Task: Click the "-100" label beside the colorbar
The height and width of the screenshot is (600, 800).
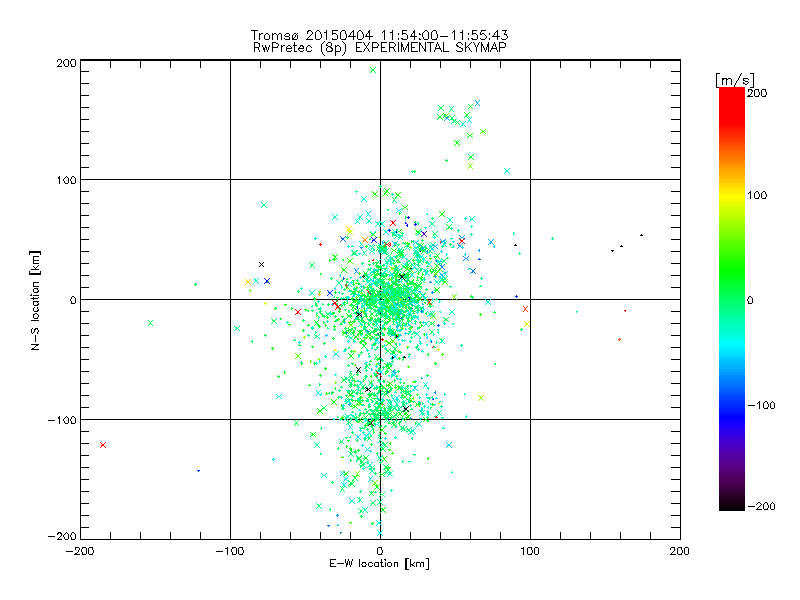Action: pos(761,406)
